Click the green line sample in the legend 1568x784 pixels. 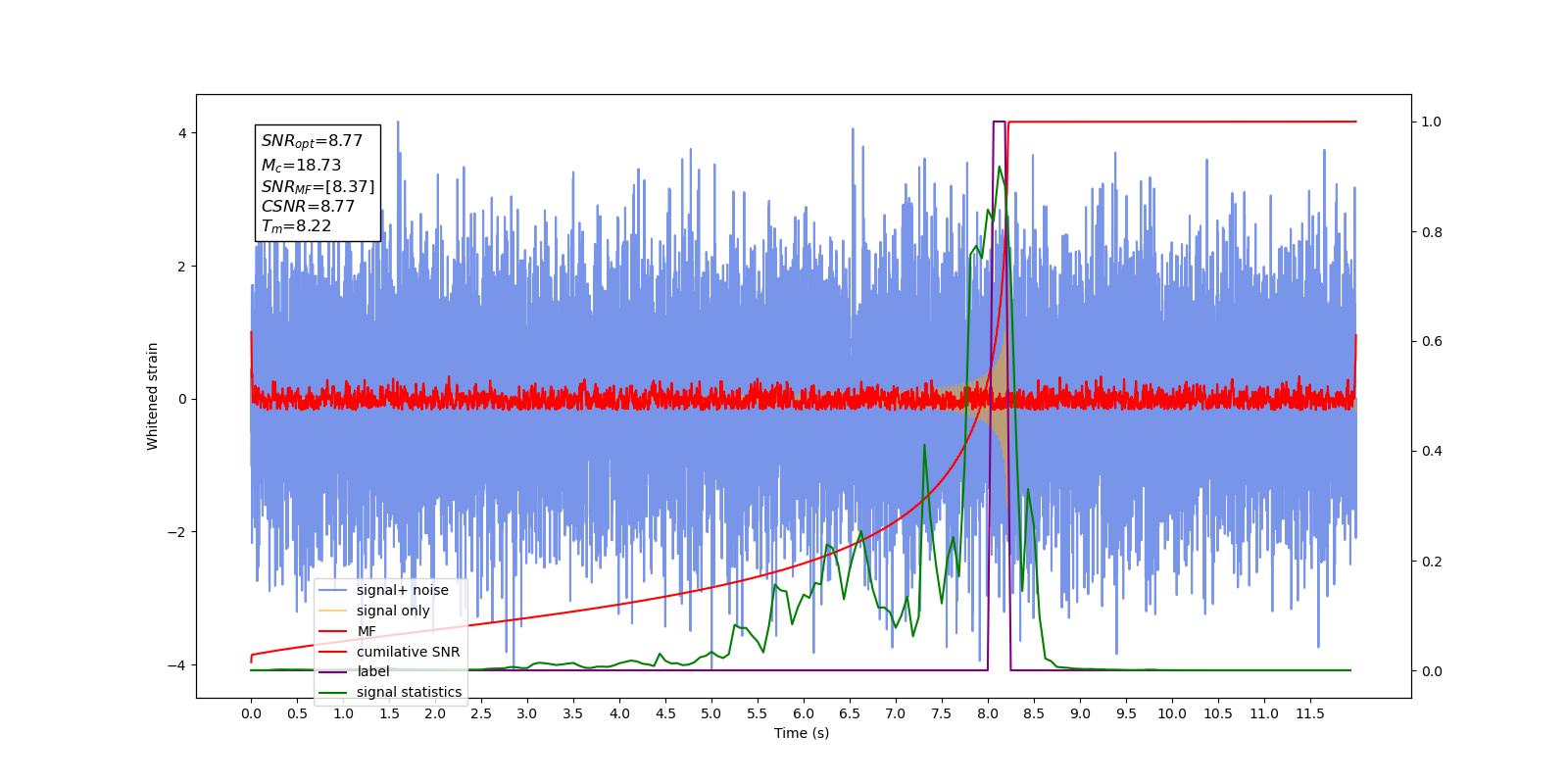click(x=334, y=692)
